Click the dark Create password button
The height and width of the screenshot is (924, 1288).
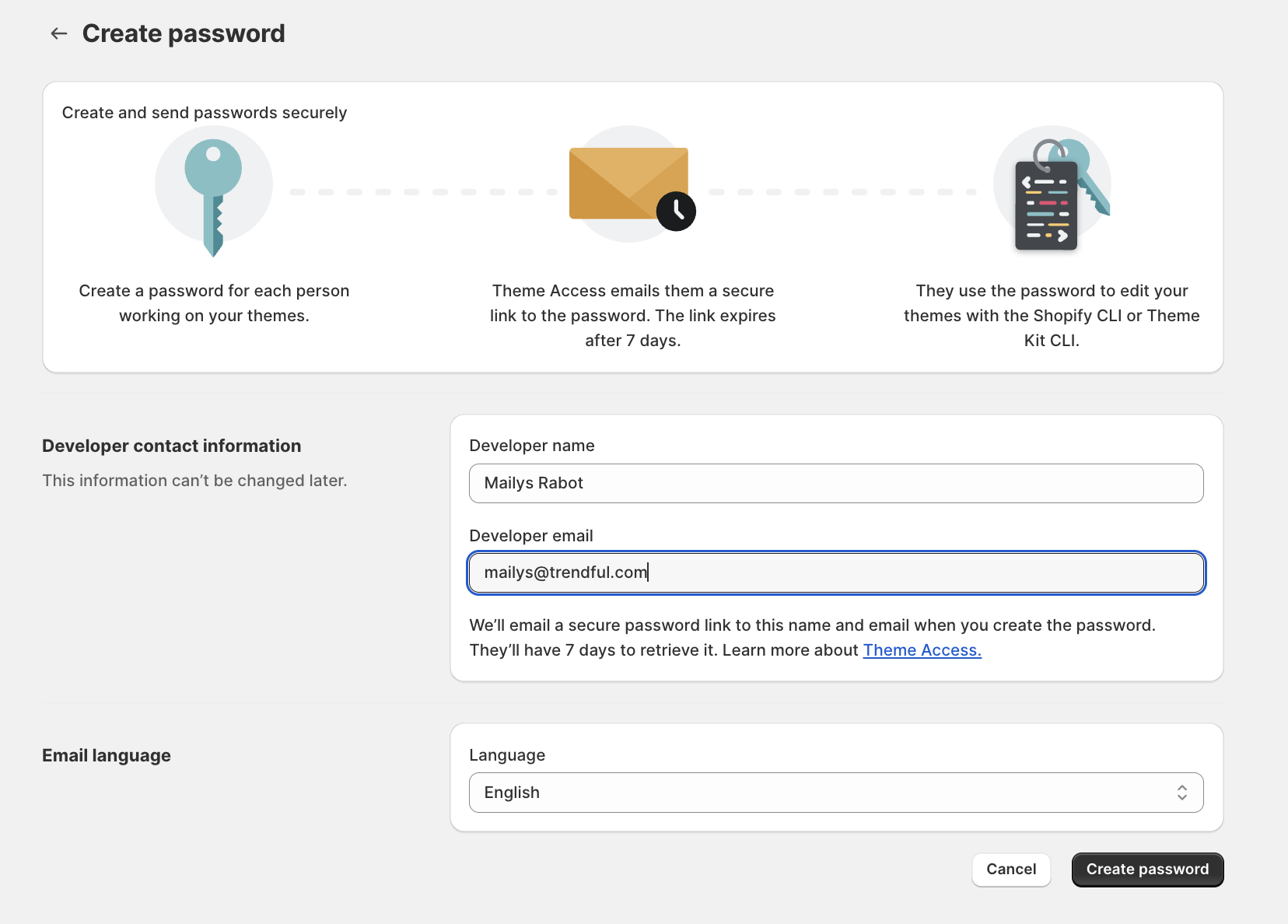[1147, 870]
